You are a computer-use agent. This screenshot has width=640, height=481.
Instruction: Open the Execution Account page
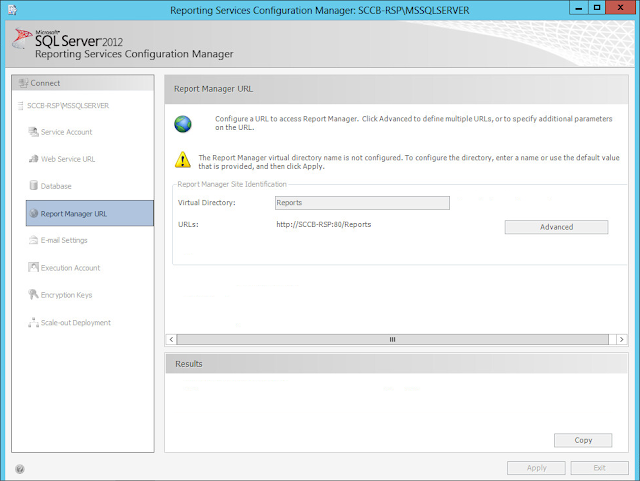[x=70, y=268]
